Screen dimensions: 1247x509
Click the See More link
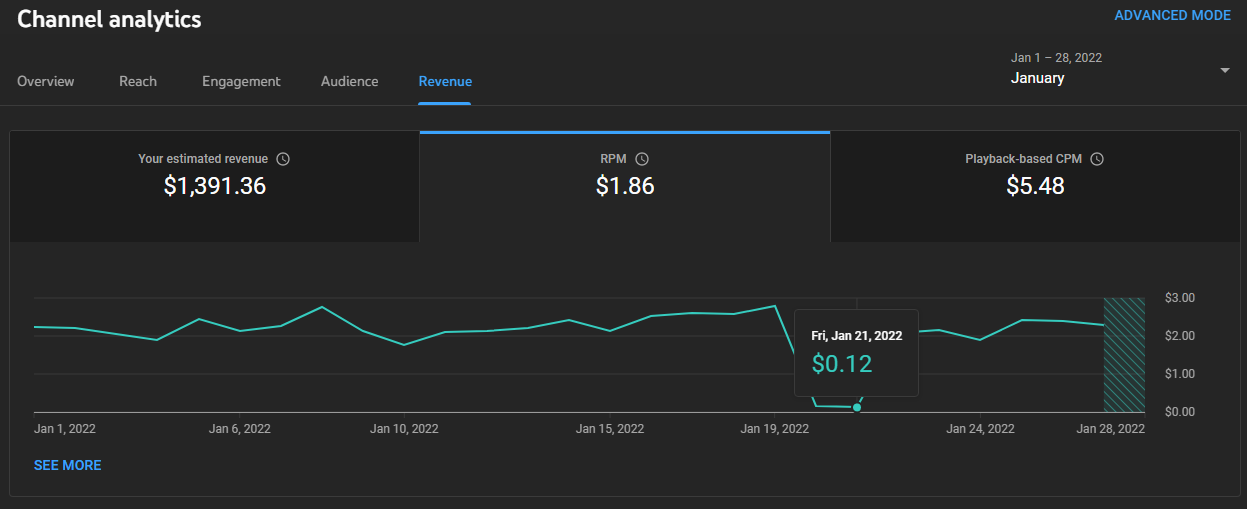pos(67,465)
